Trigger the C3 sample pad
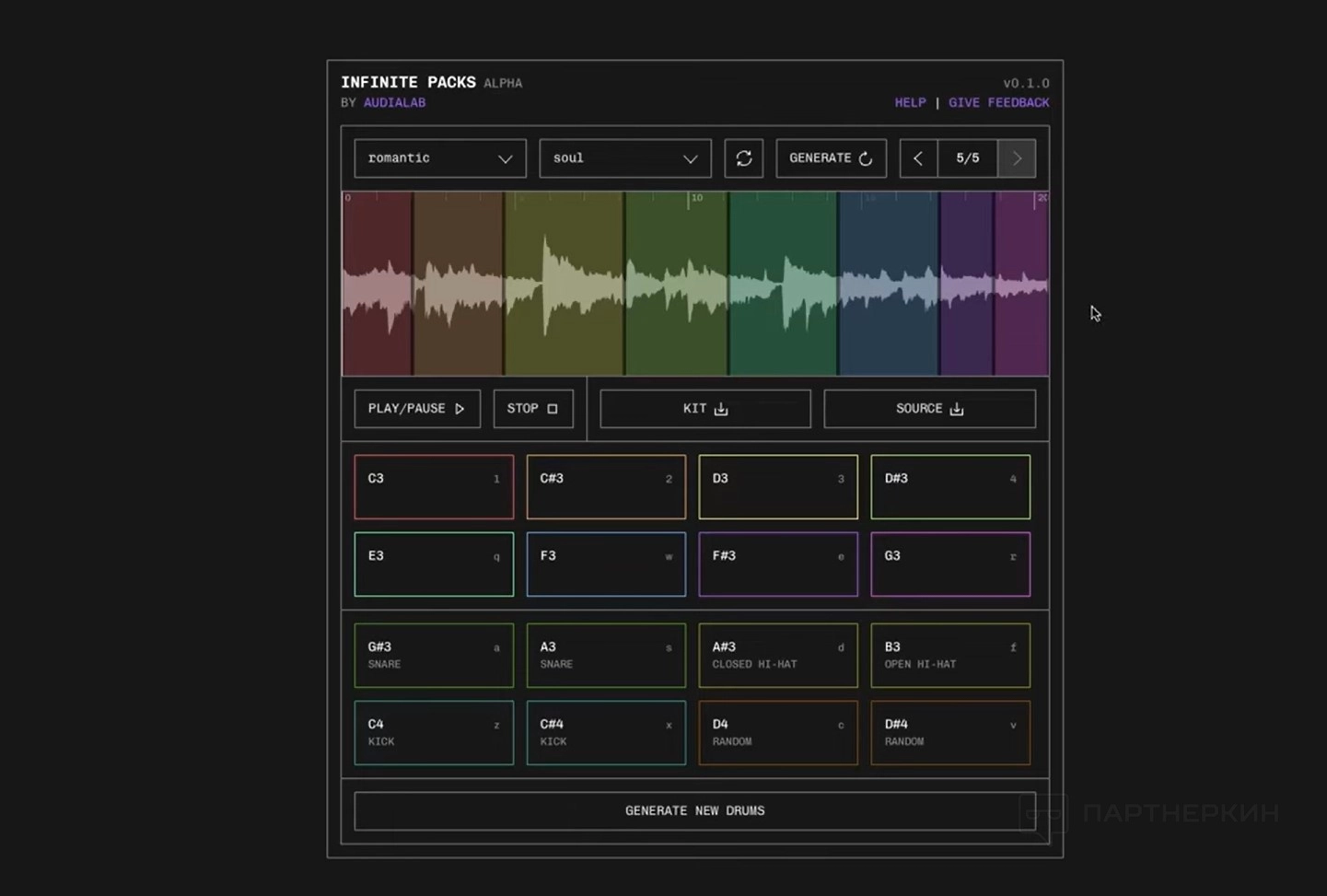 pos(434,487)
